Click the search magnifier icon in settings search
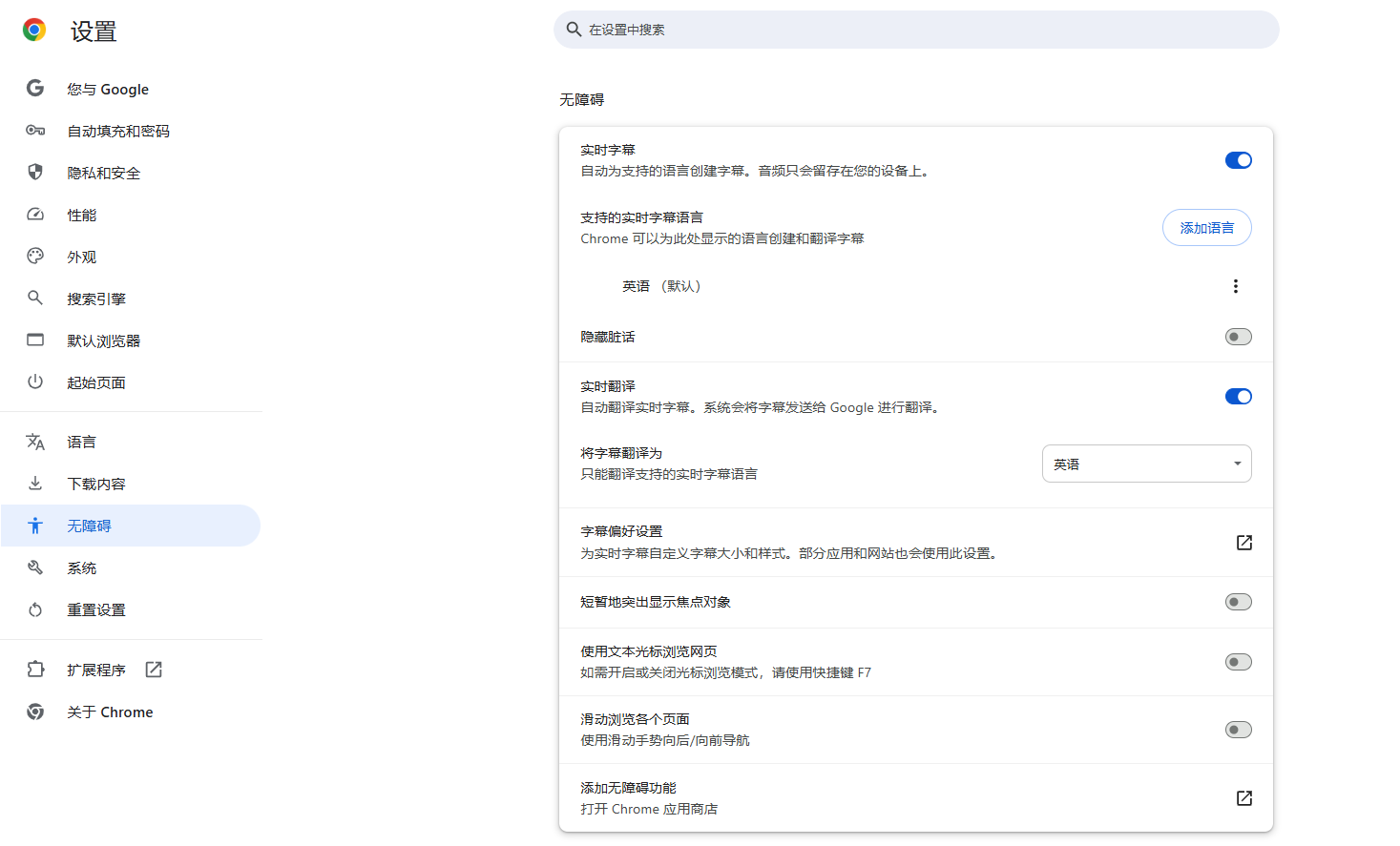 [x=574, y=30]
